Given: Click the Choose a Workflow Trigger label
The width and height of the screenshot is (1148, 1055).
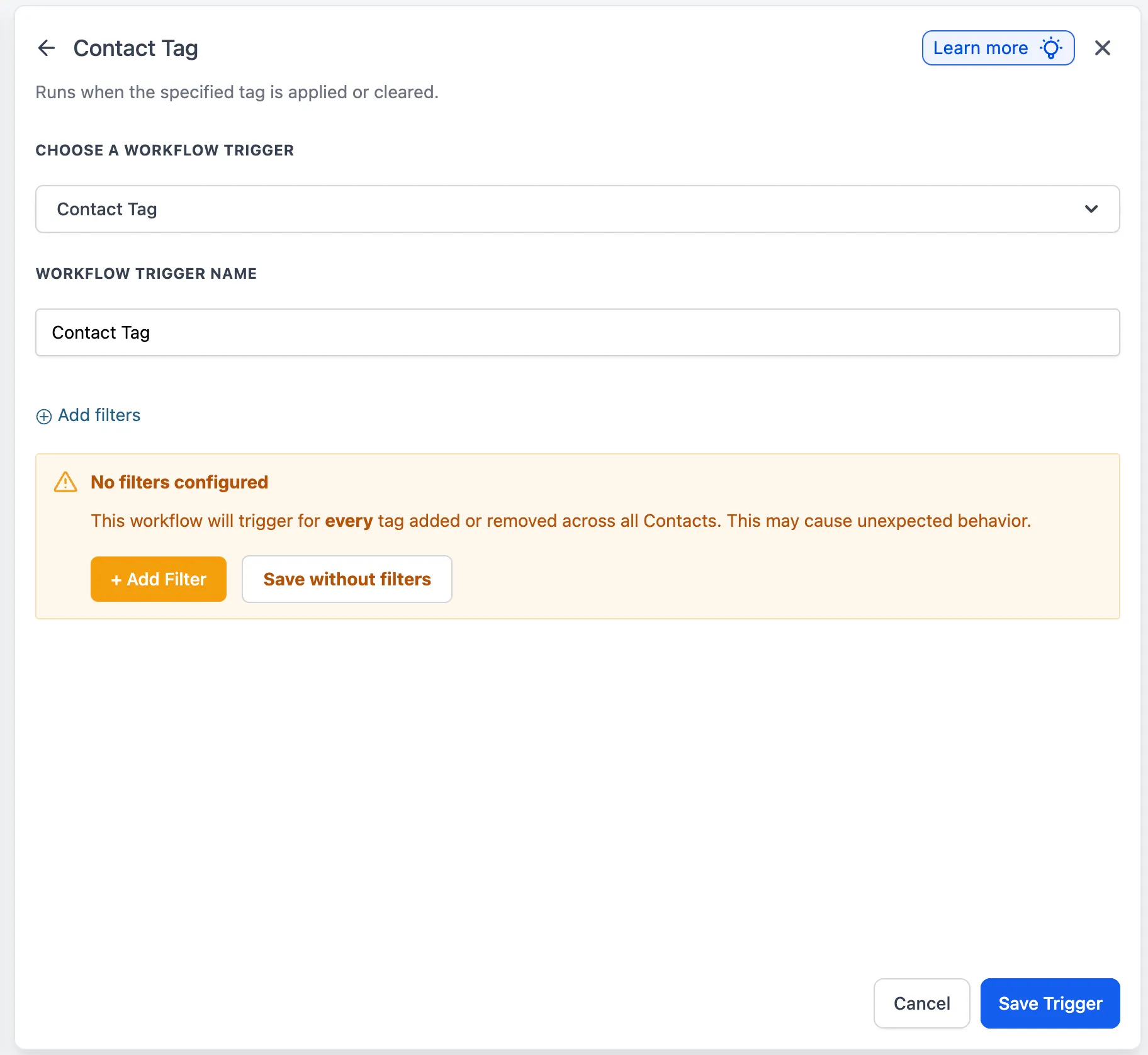Looking at the screenshot, I should point(164,150).
